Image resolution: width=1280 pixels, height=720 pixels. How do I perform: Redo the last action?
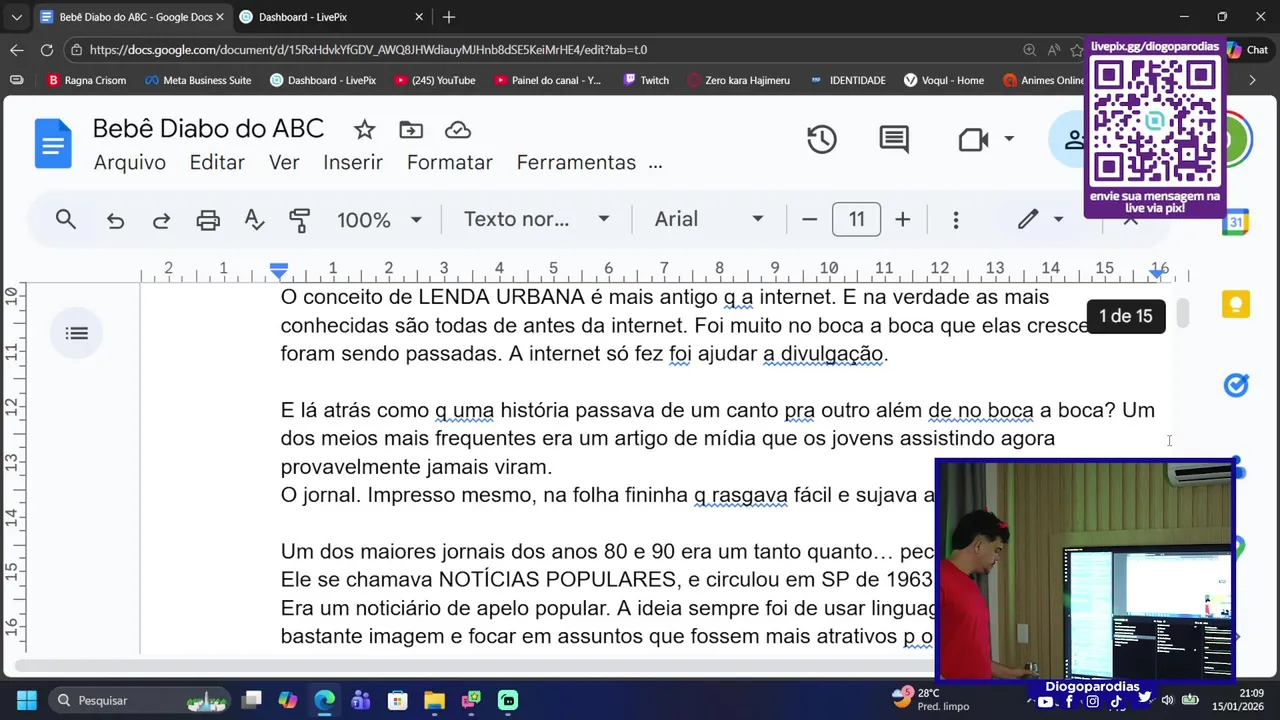click(161, 220)
